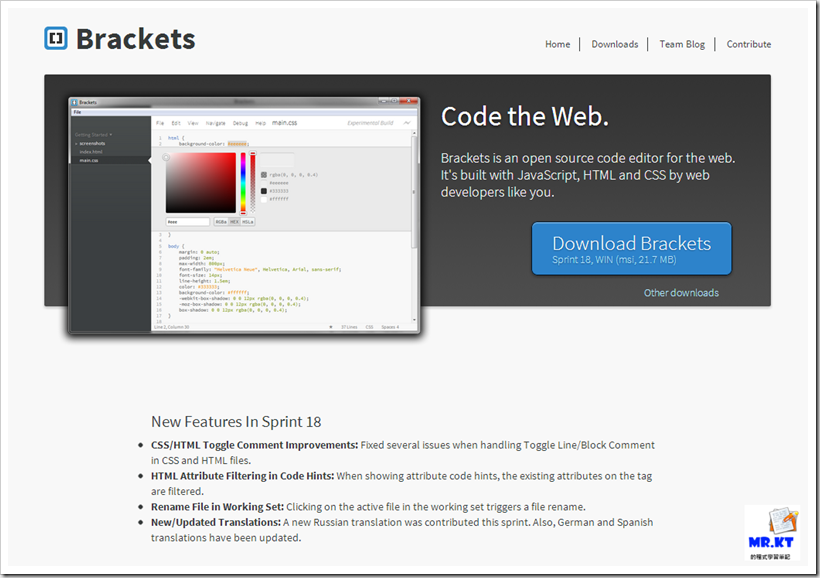Click 'CSS/HTML Toggle Comment Improvements:' bold text
Viewport: 820px width, 578px height.
(255, 445)
